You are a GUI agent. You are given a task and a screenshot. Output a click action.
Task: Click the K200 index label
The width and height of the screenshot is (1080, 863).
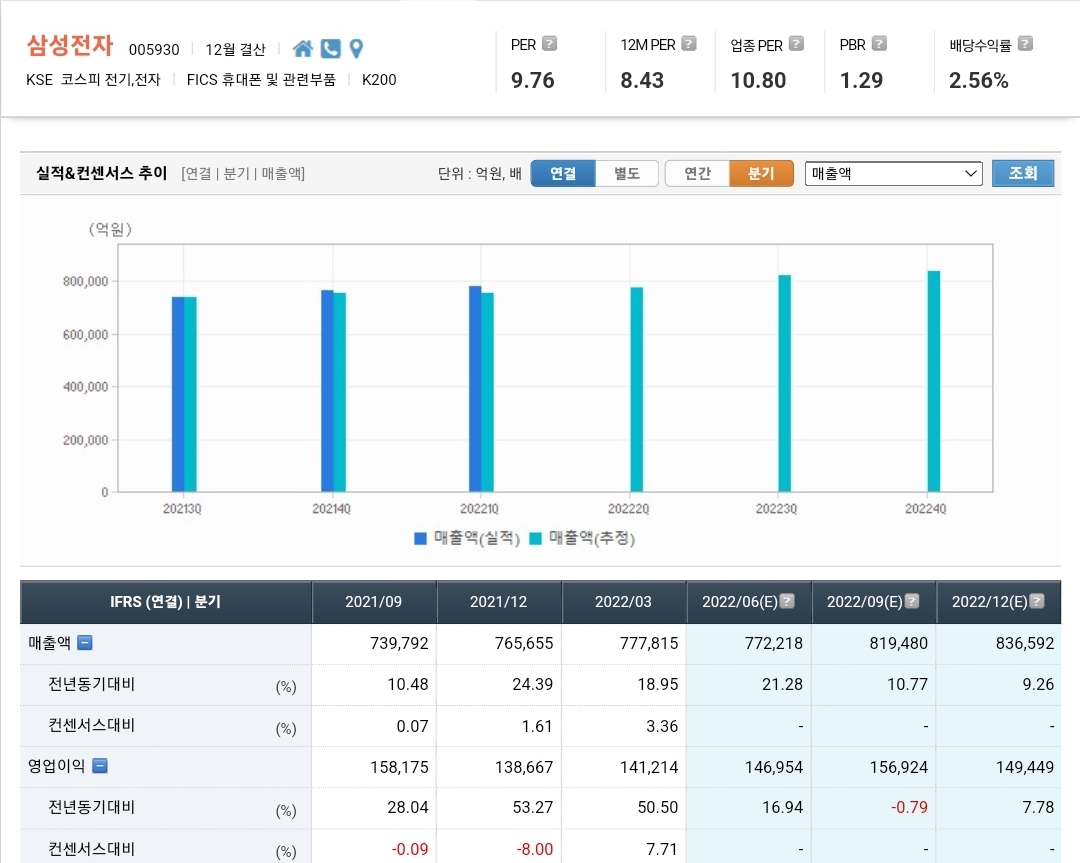click(379, 80)
